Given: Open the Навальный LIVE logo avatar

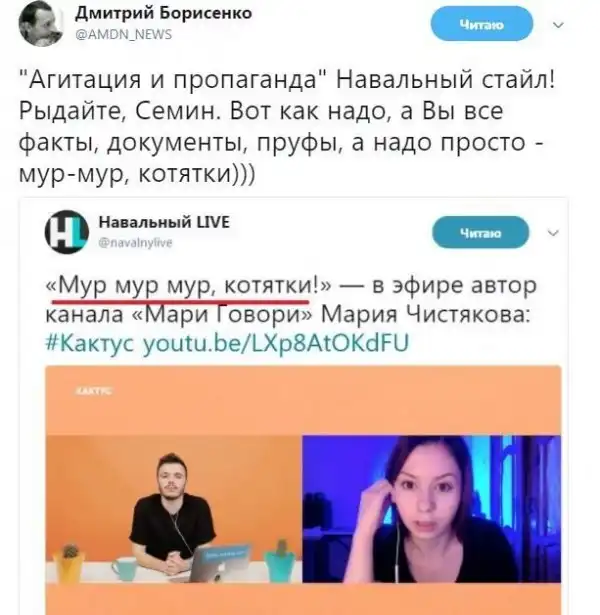Looking at the screenshot, I should 66,231.
